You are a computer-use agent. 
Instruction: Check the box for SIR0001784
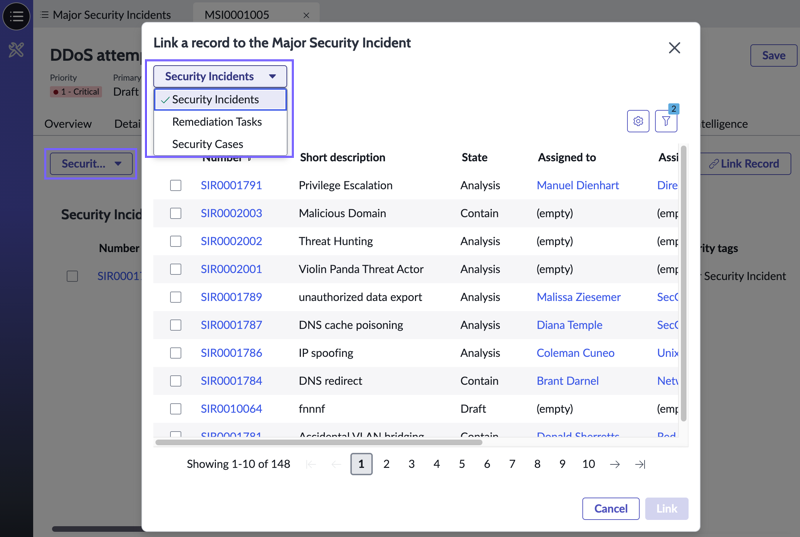point(176,381)
